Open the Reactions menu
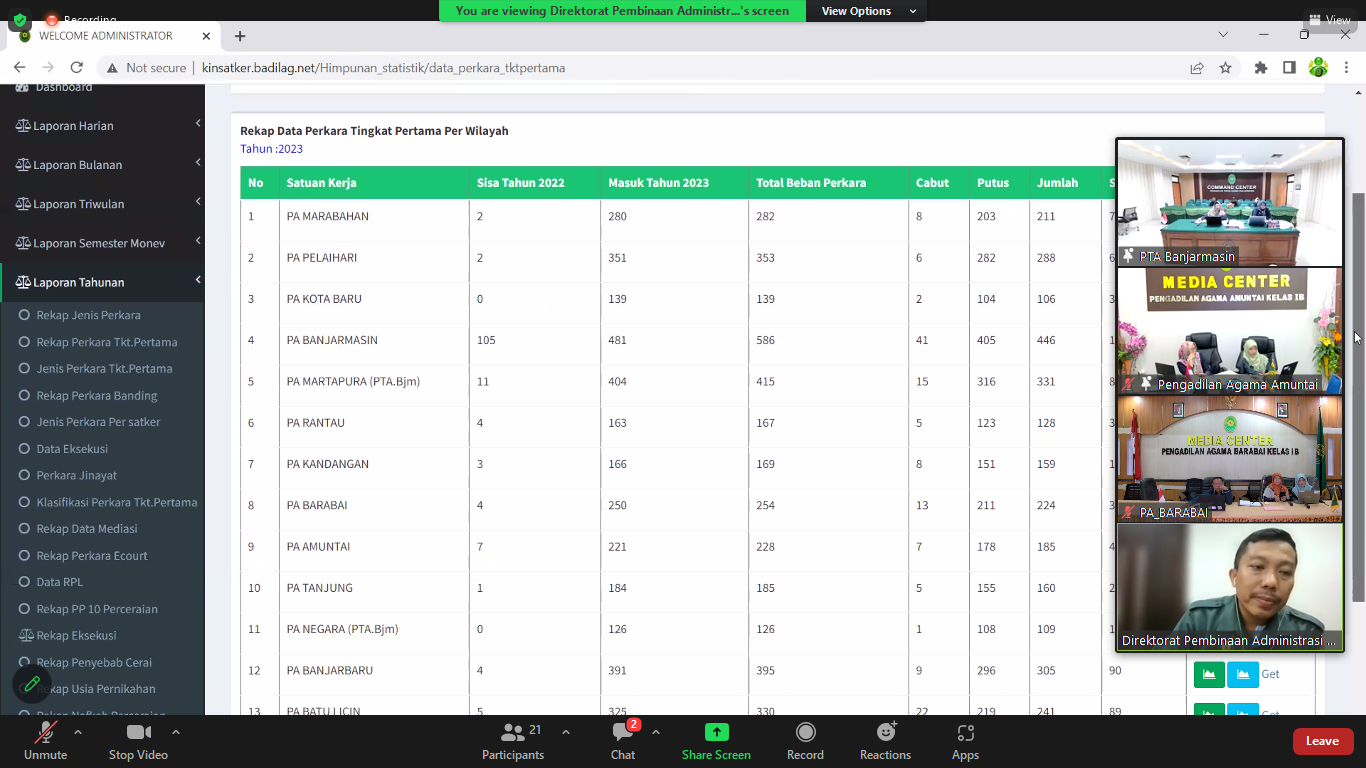 click(x=885, y=733)
